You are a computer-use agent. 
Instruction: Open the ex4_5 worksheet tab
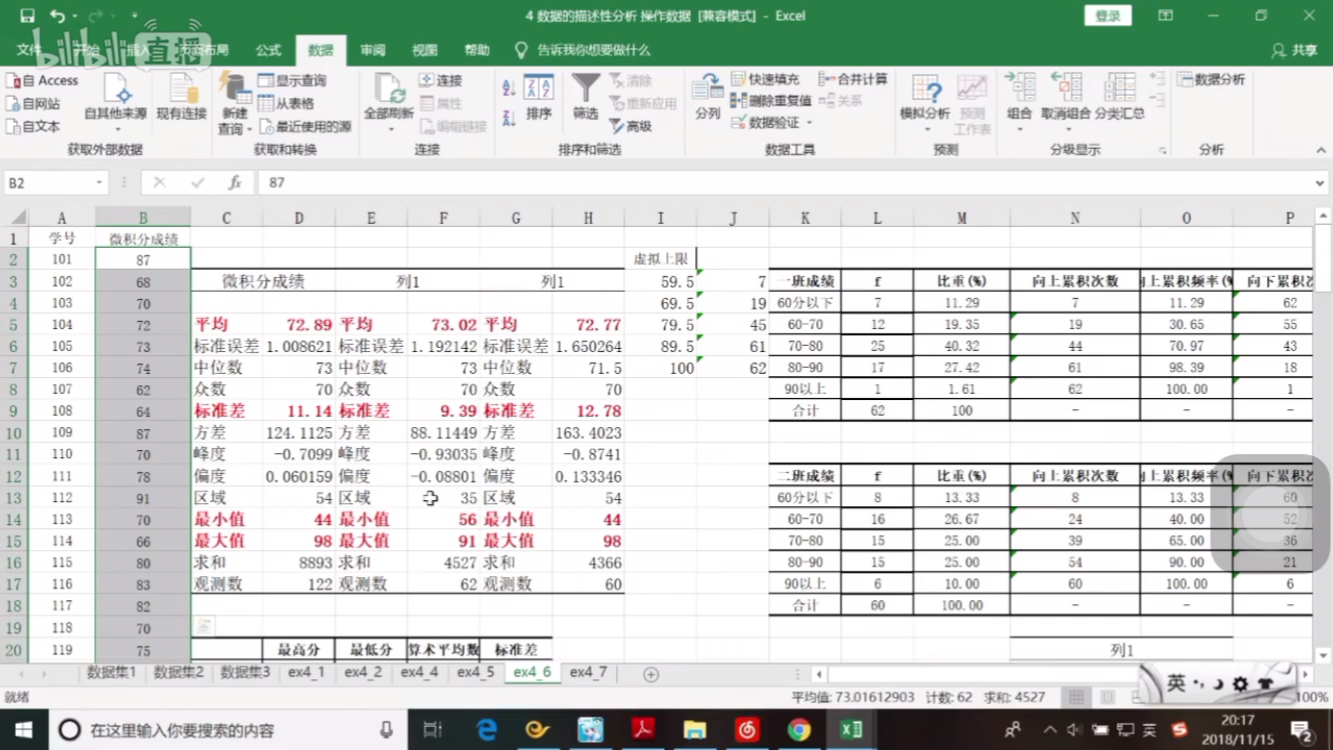pos(476,673)
